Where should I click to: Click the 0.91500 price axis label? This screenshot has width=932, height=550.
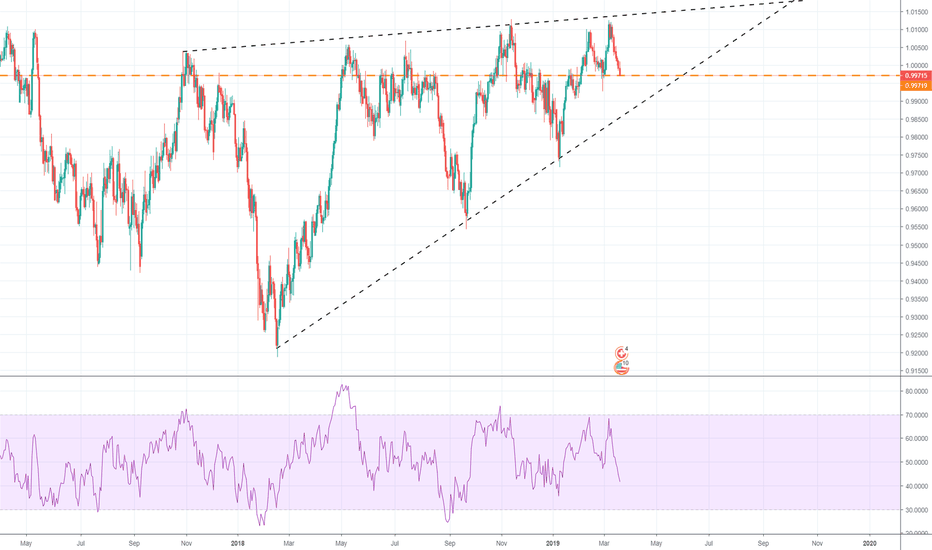coord(916,371)
